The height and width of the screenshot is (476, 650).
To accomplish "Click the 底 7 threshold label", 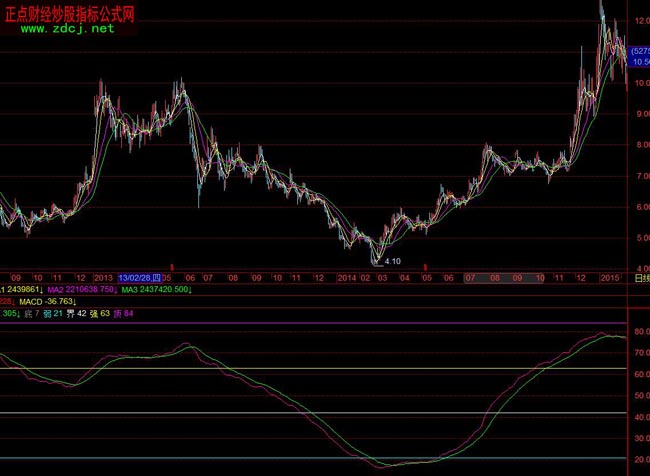I will 36,313.
